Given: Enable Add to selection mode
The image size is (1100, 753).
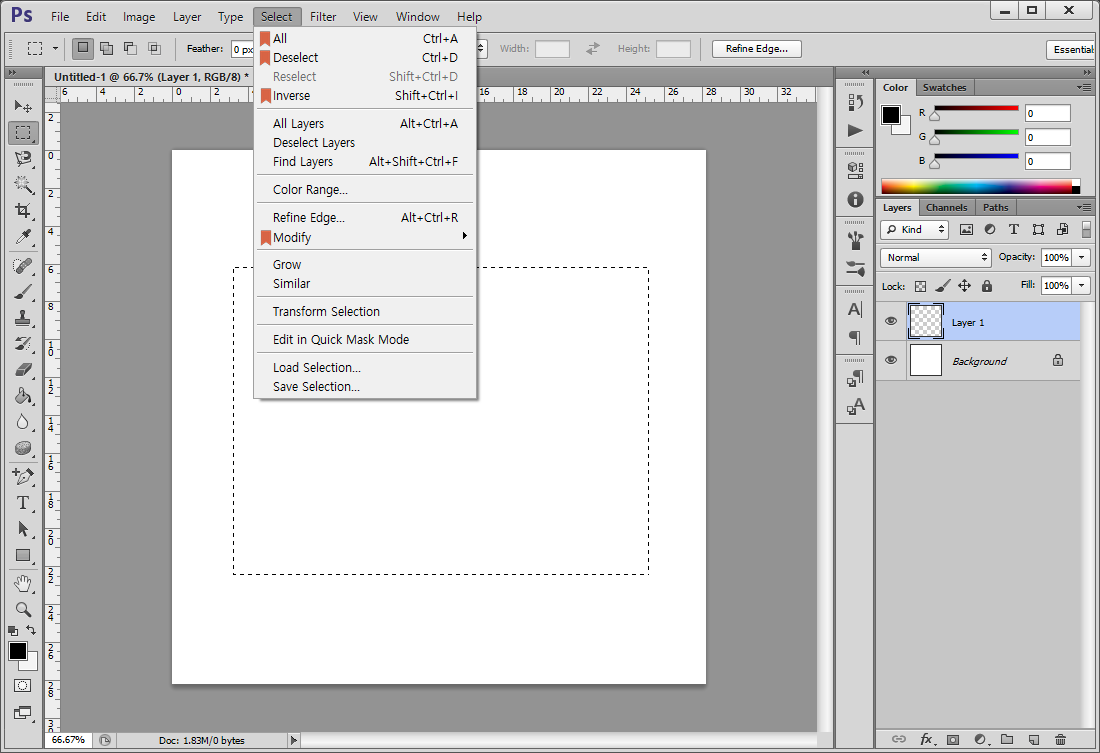Looking at the screenshot, I should tap(107, 48).
